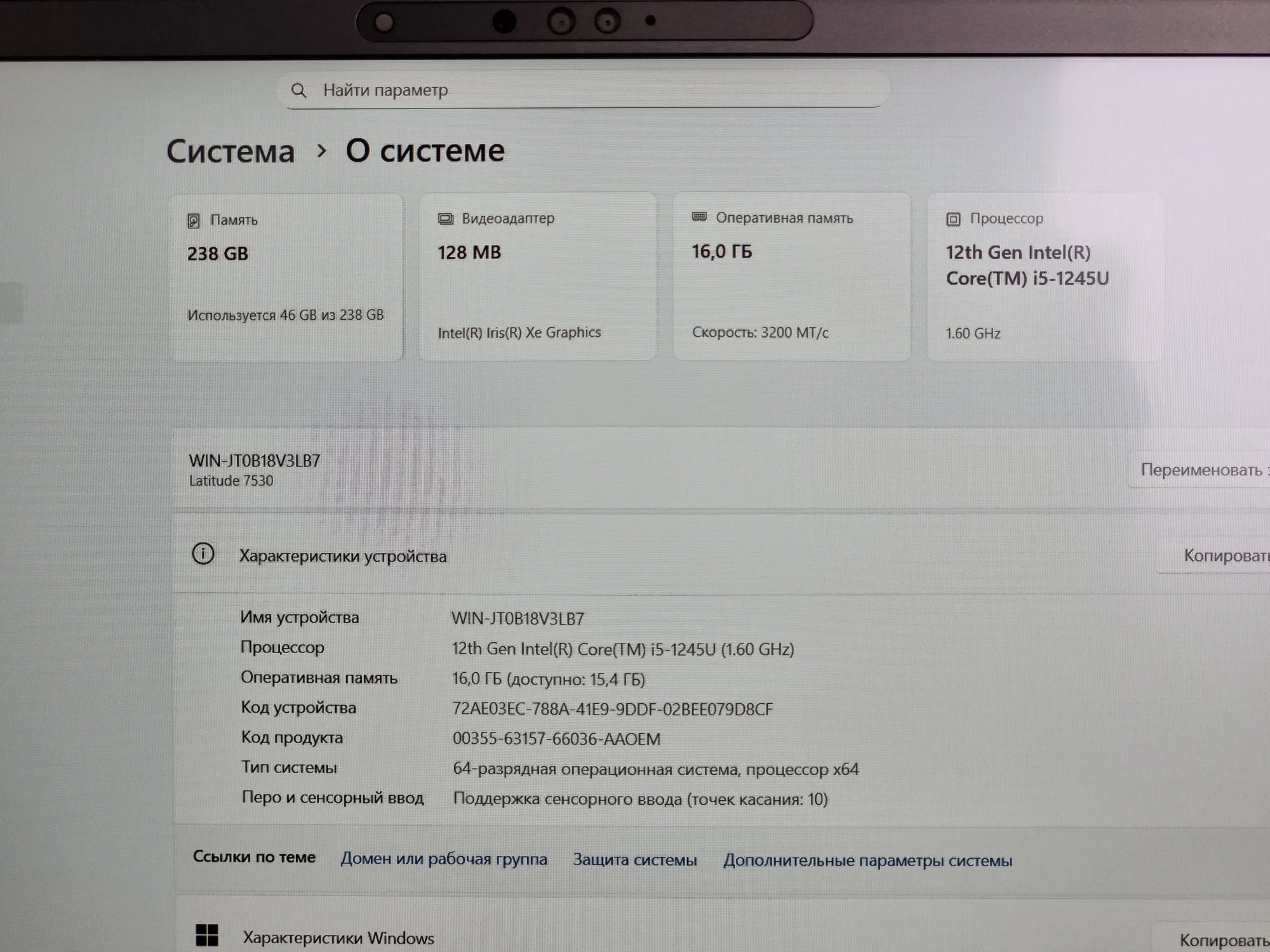
Task: Select the Код продукта value 00355-63157-66036-AAOEM
Action: (x=556, y=739)
